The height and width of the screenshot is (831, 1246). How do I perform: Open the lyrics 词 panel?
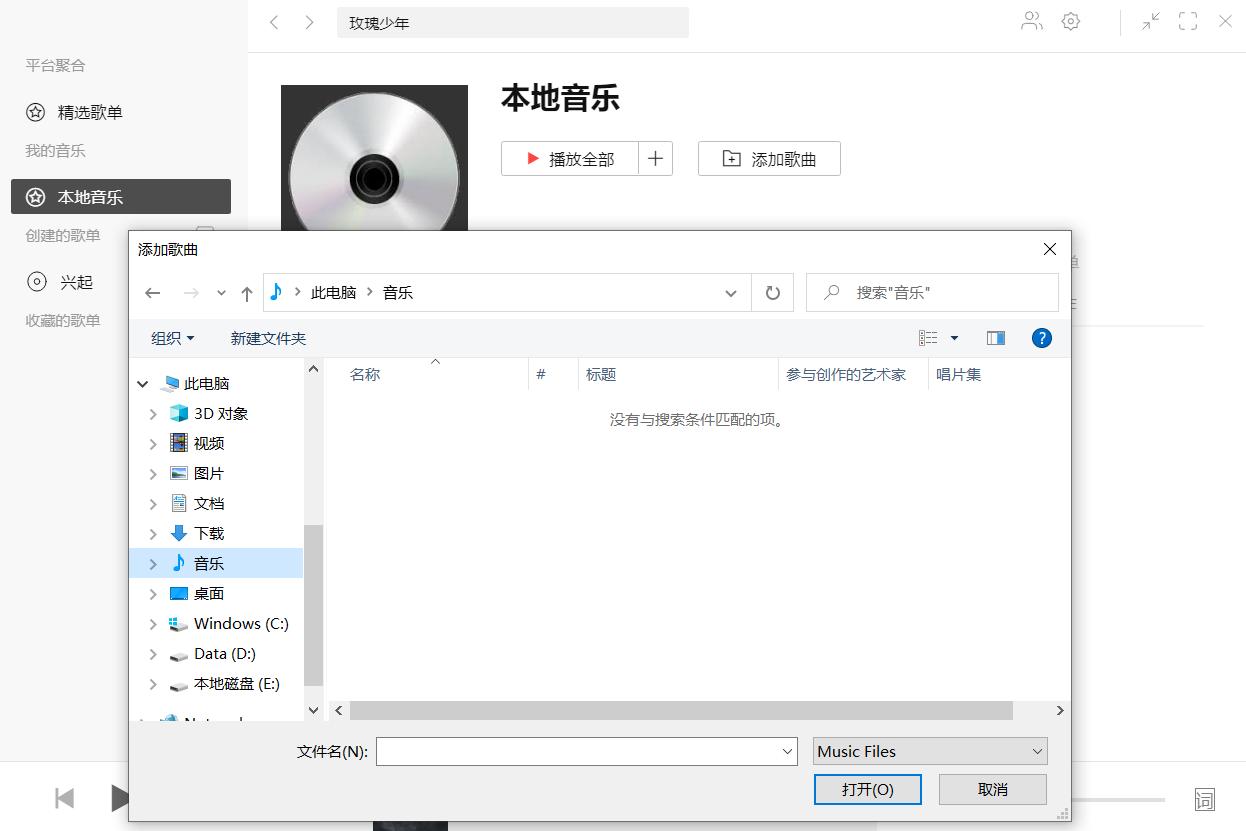(x=1204, y=798)
